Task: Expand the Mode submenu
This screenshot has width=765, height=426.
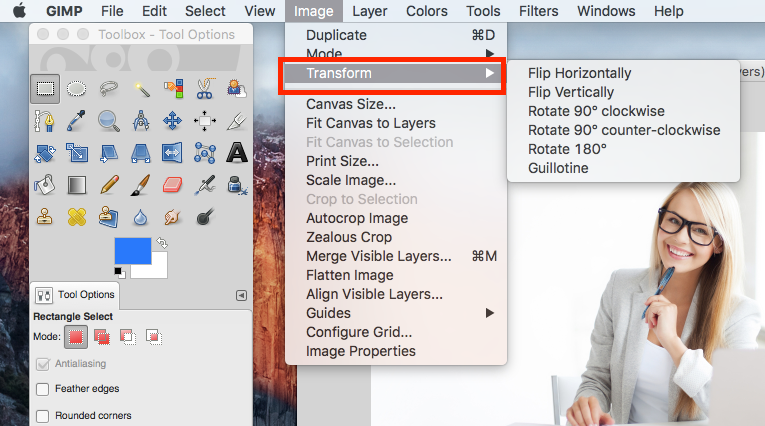Action: click(396, 53)
